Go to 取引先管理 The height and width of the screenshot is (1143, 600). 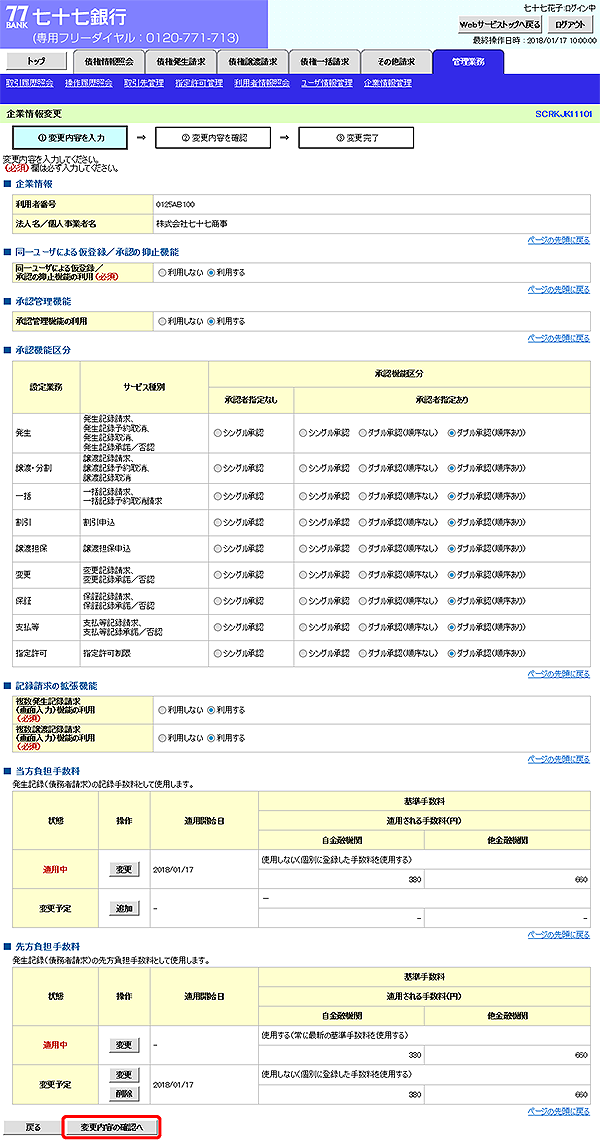point(144,84)
